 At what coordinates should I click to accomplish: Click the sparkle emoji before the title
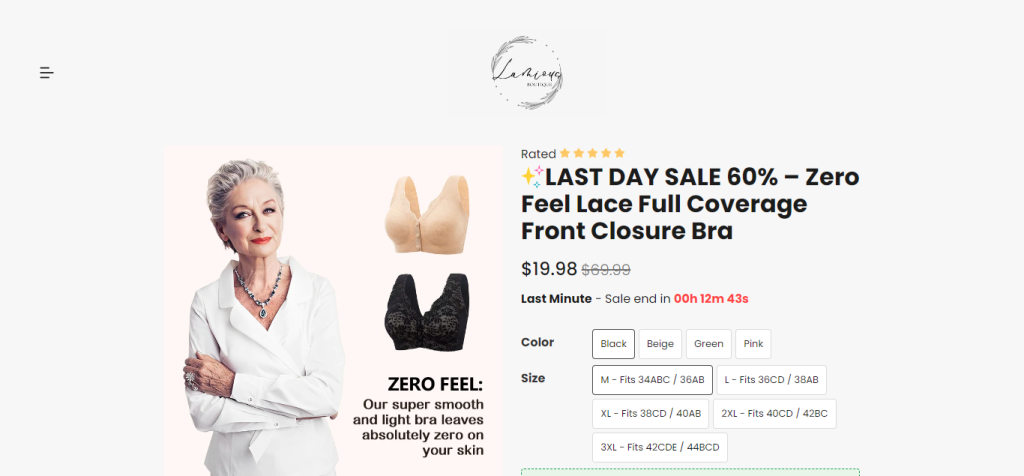click(x=532, y=177)
